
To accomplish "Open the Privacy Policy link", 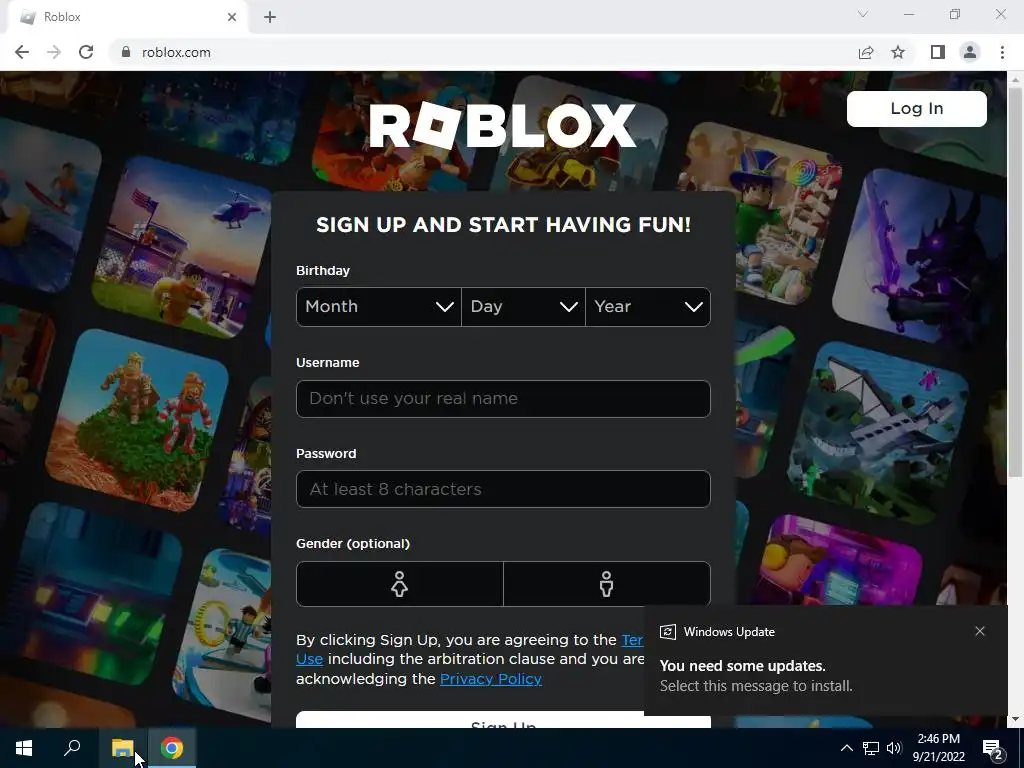I will (490, 679).
